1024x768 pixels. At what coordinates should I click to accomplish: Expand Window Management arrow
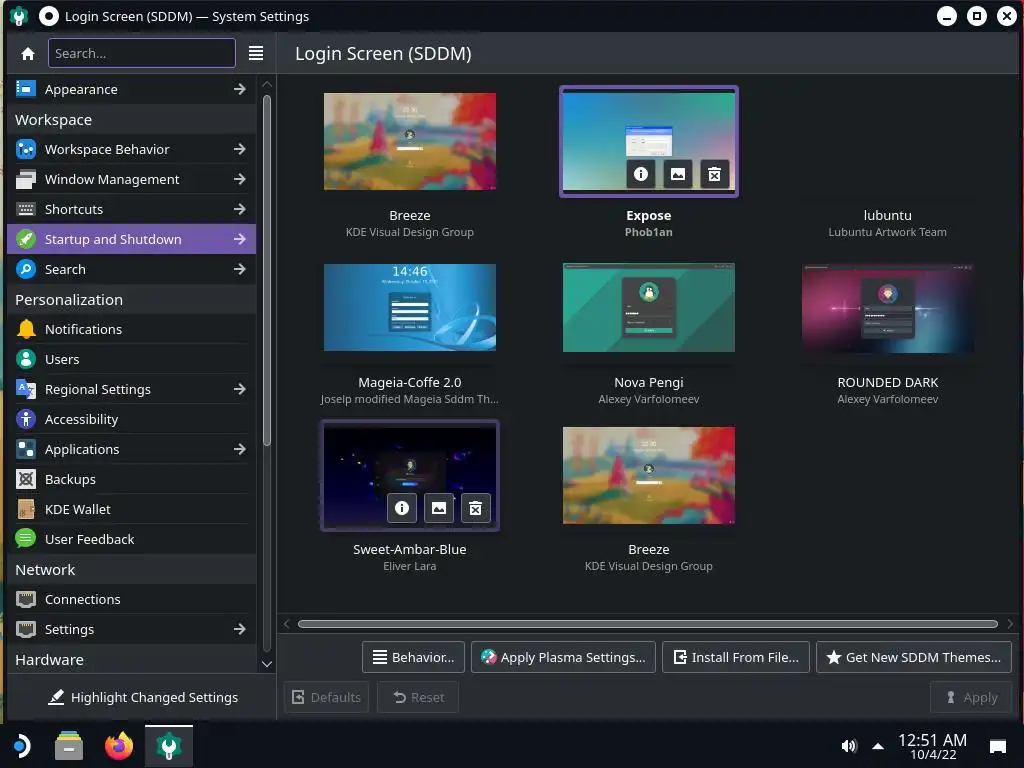(x=240, y=179)
